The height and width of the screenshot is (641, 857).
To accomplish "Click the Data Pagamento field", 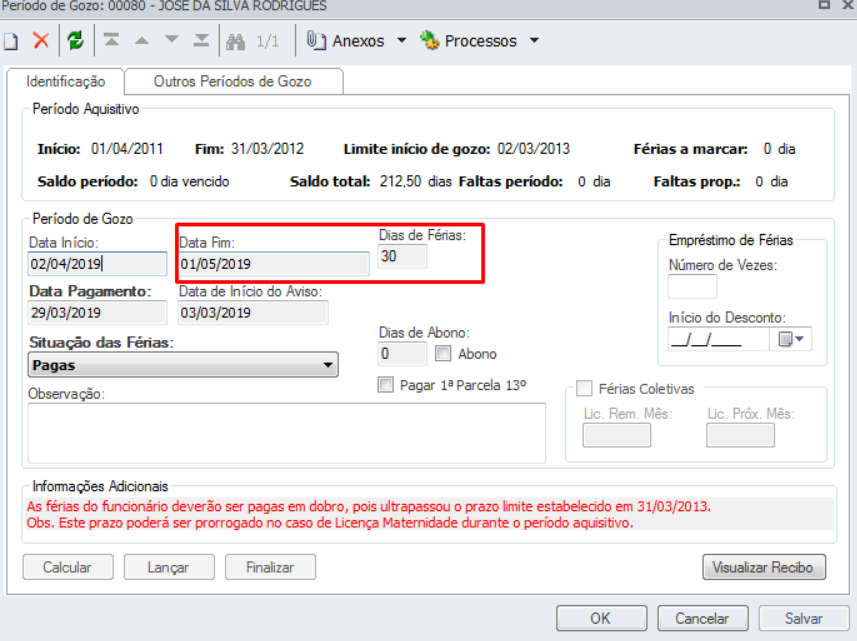I will (x=97, y=313).
